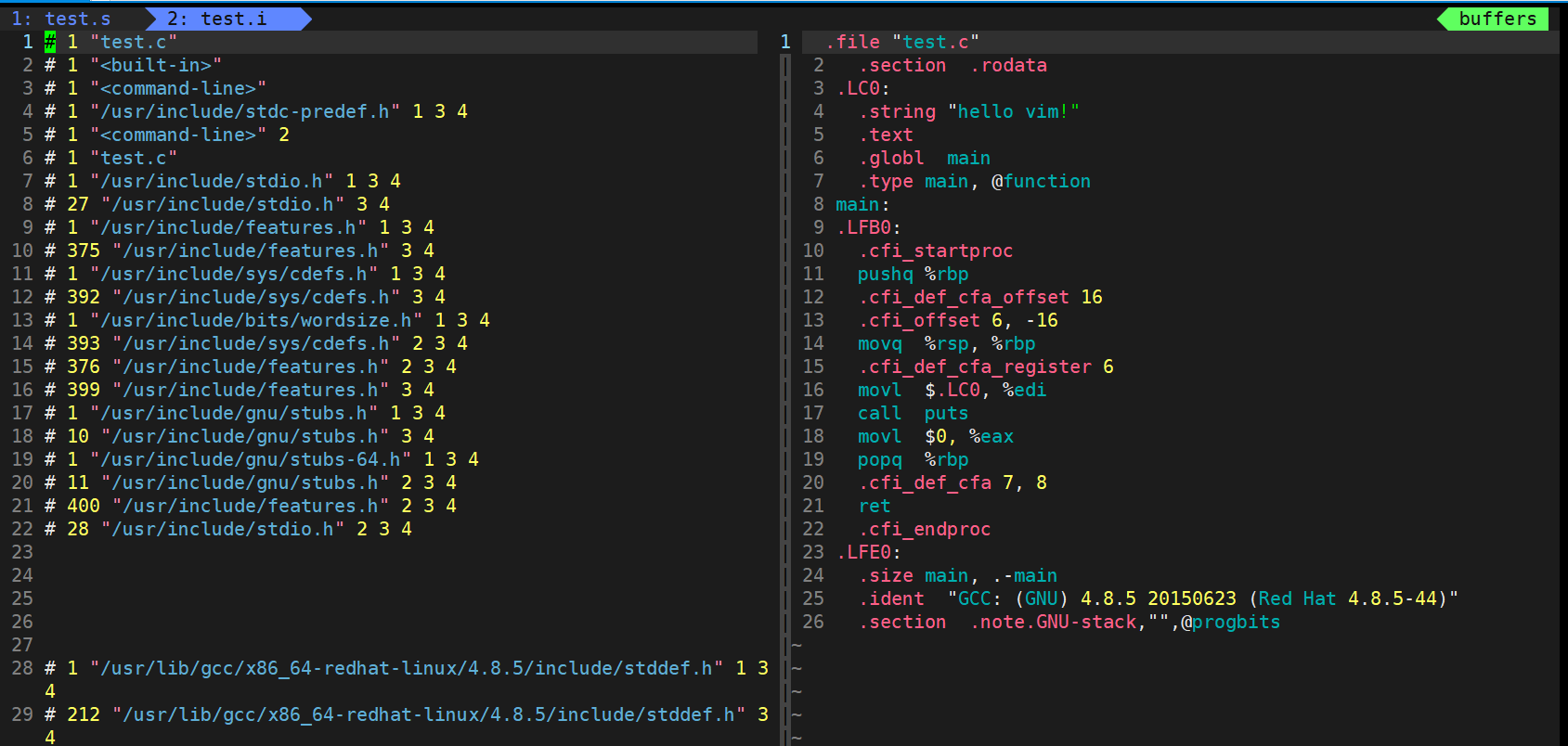
Task: Click the '.LC0:' label
Action: click(863, 88)
